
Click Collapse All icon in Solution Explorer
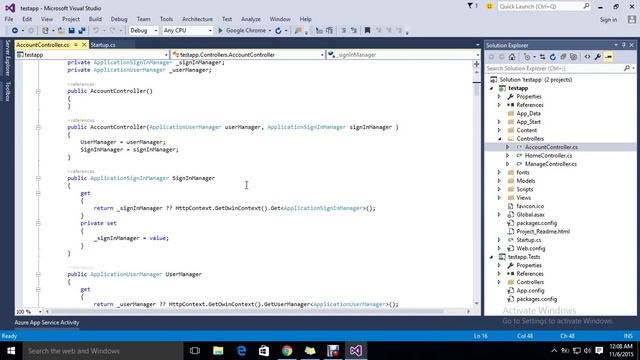tap(563, 57)
